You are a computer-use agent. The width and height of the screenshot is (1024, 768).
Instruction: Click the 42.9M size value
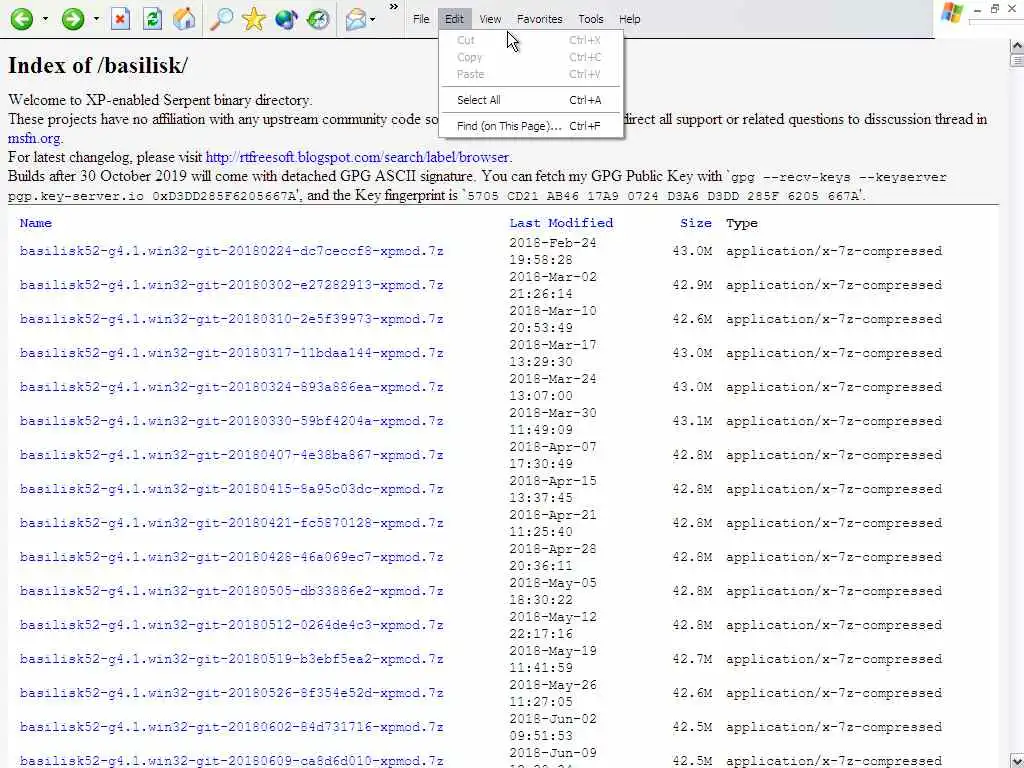[x=692, y=285]
